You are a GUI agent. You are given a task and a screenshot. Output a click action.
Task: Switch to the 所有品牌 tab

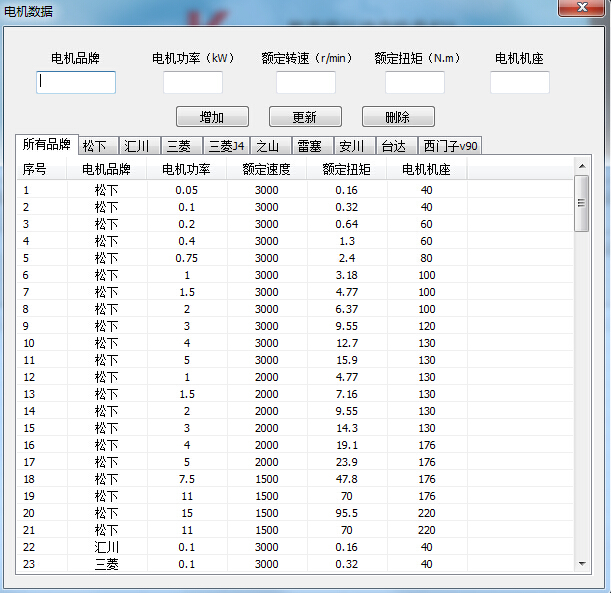click(x=47, y=145)
